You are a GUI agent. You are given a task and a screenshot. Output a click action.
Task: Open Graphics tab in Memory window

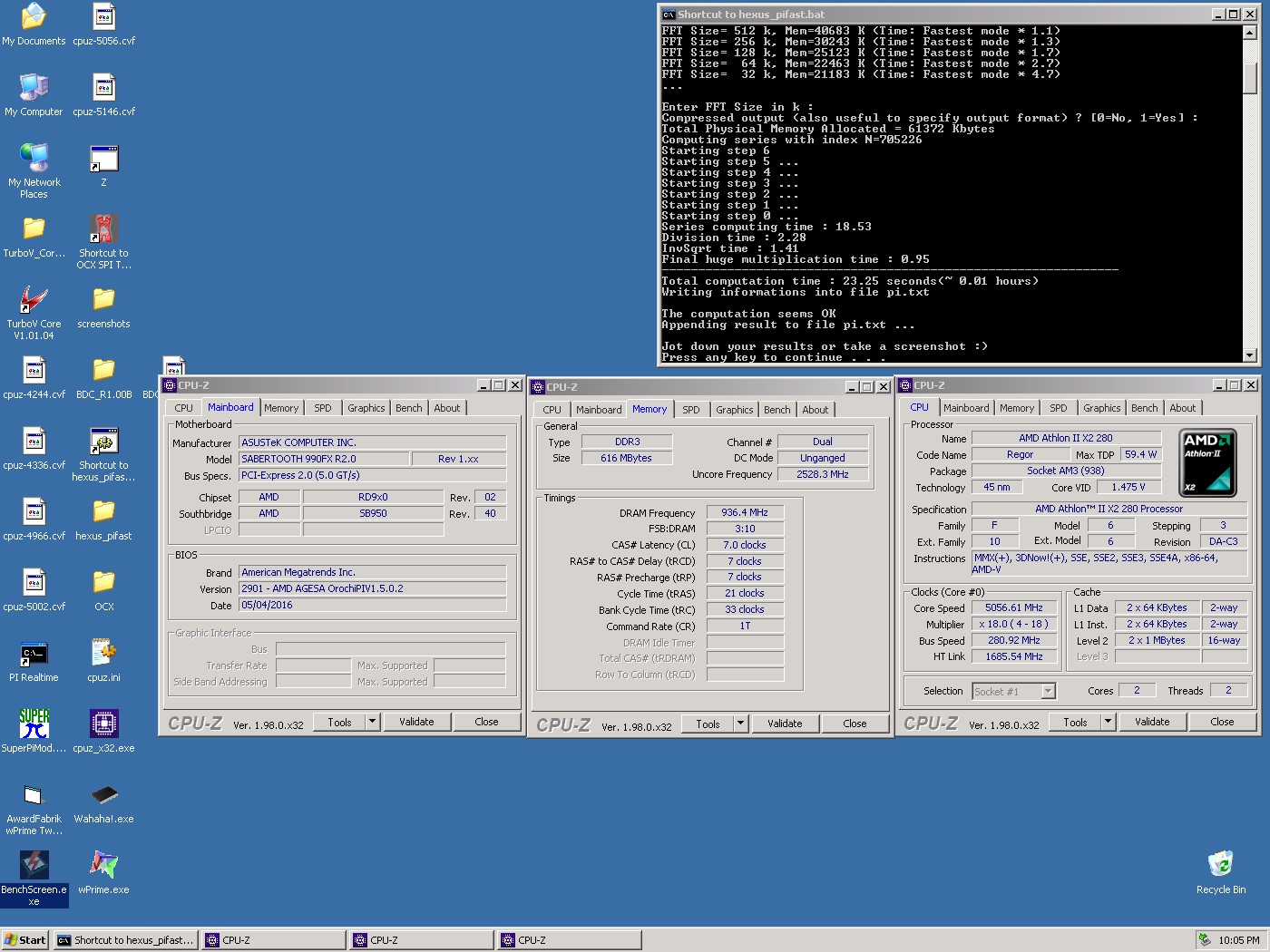(x=735, y=410)
